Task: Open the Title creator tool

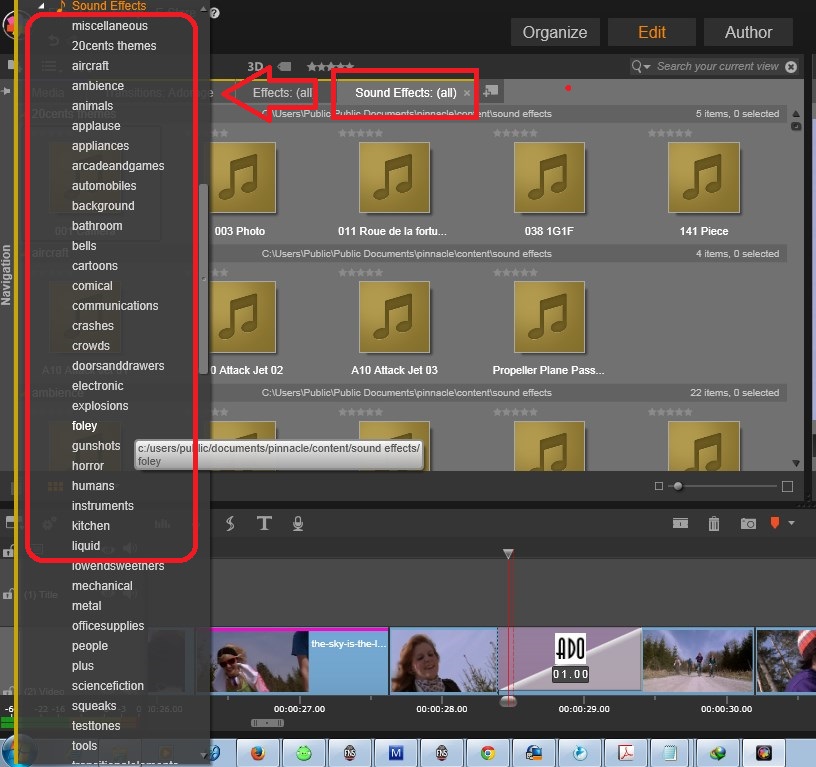Action: [x=264, y=523]
